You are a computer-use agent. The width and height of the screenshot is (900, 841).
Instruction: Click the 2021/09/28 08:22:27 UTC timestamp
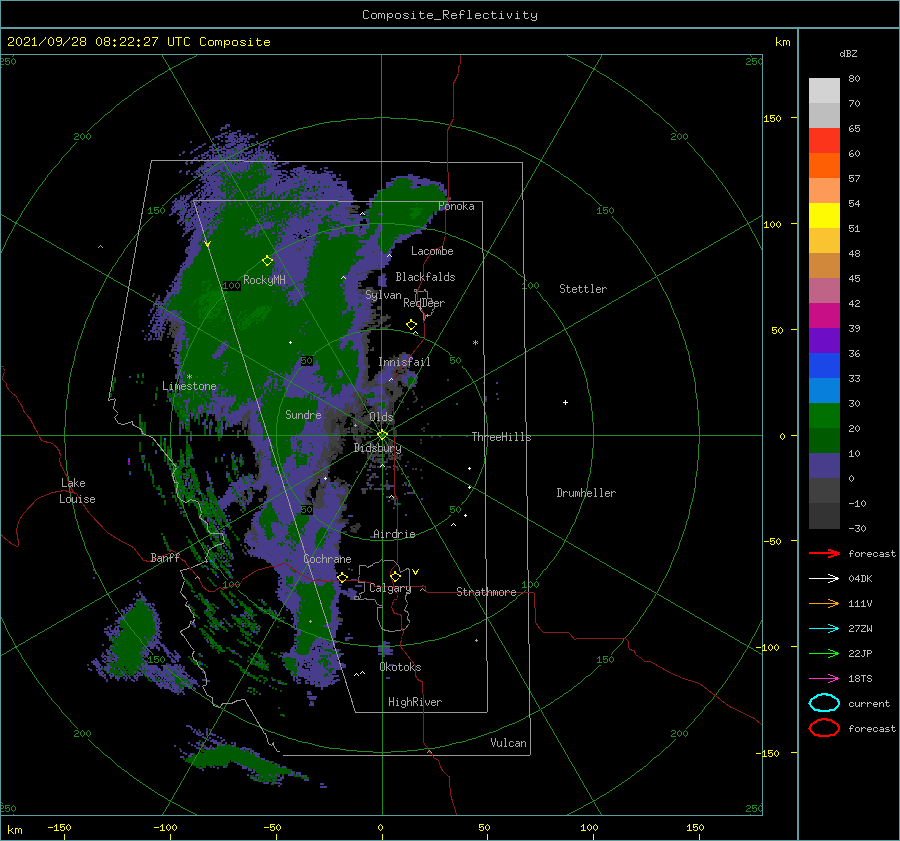coord(138,42)
